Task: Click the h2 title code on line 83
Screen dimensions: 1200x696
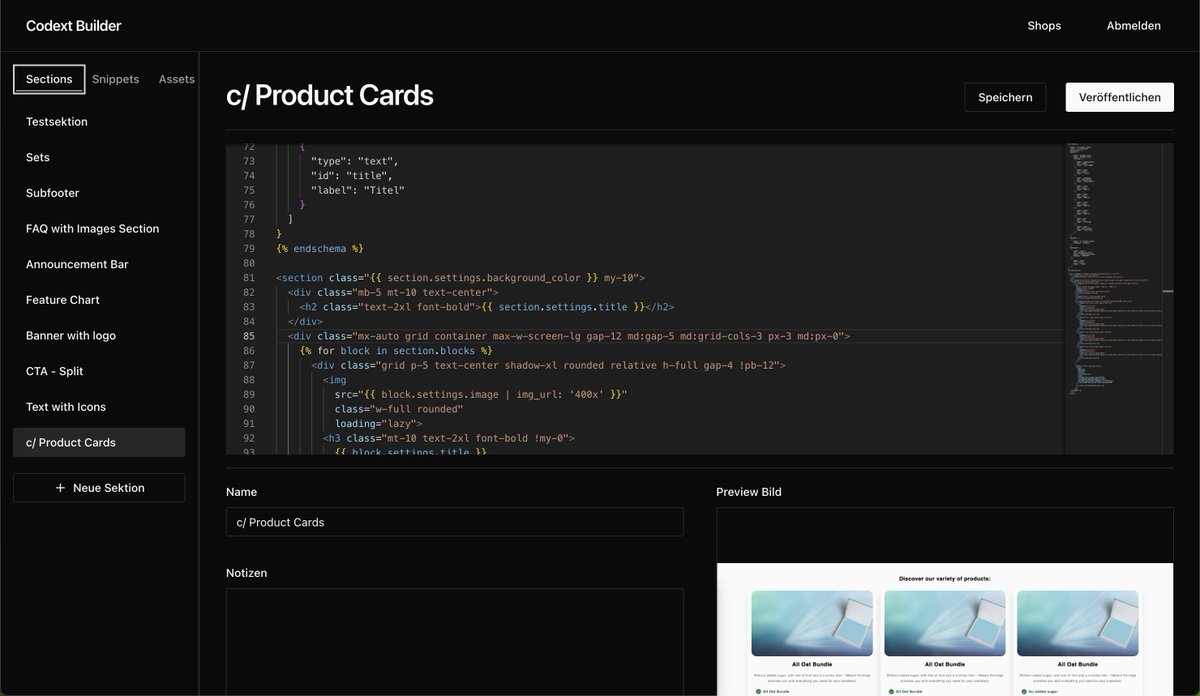Action: [487, 307]
